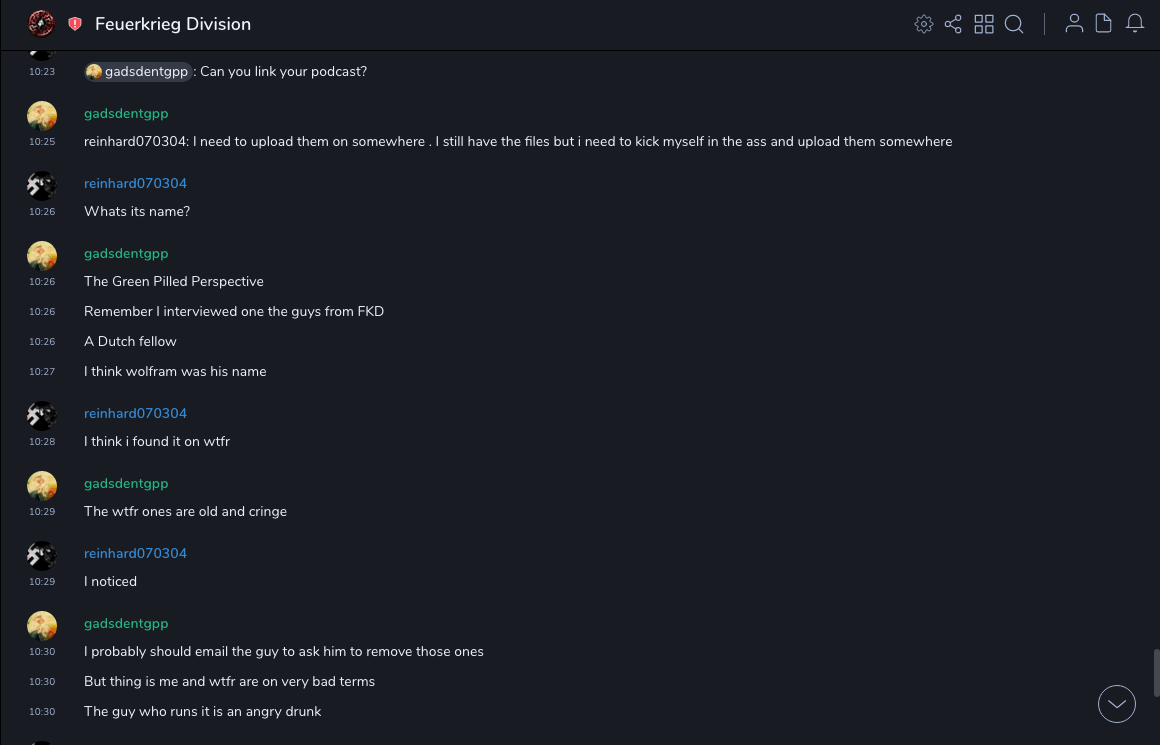Click the channel title in header
The image size is (1160, 745).
[173, 24]
